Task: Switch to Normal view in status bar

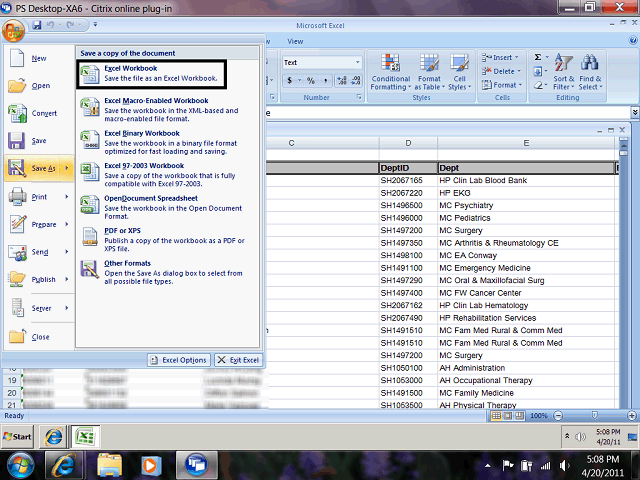Action: pos(496,416)
